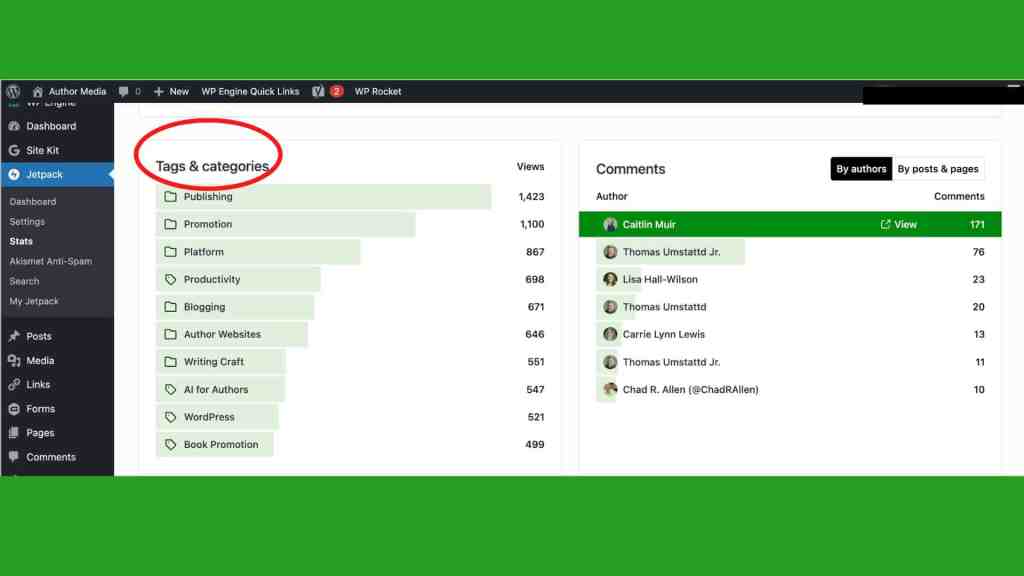Open Akismet Anti-Spam submenu item
The height and width of the screenshot is (576, 1024).
click(x=51, y=261)
